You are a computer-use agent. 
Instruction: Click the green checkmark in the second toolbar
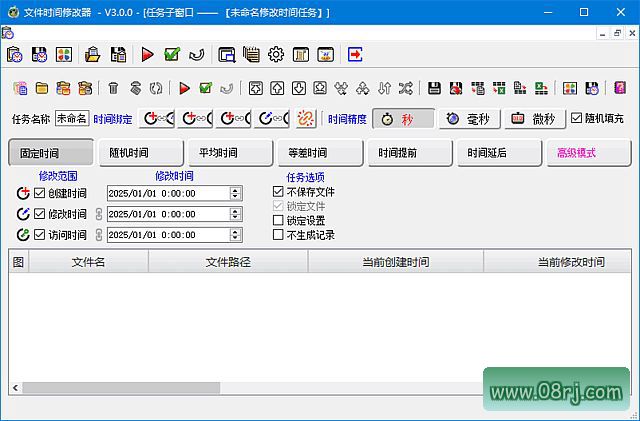[206, 88]
